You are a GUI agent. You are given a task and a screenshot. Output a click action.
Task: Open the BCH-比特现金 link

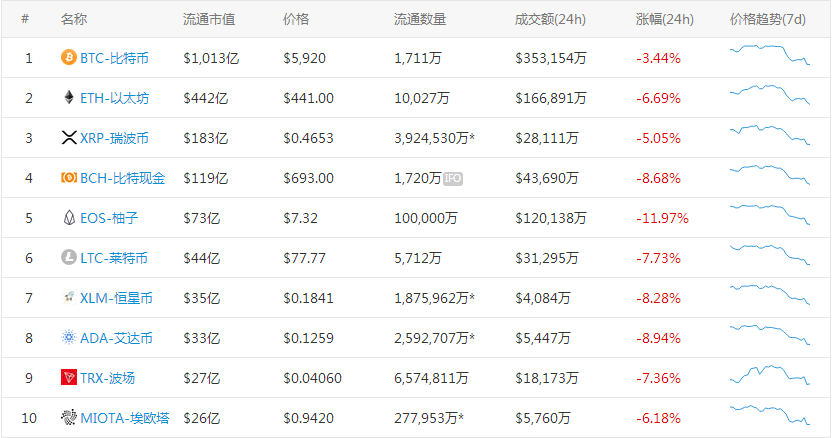[123, 178]
